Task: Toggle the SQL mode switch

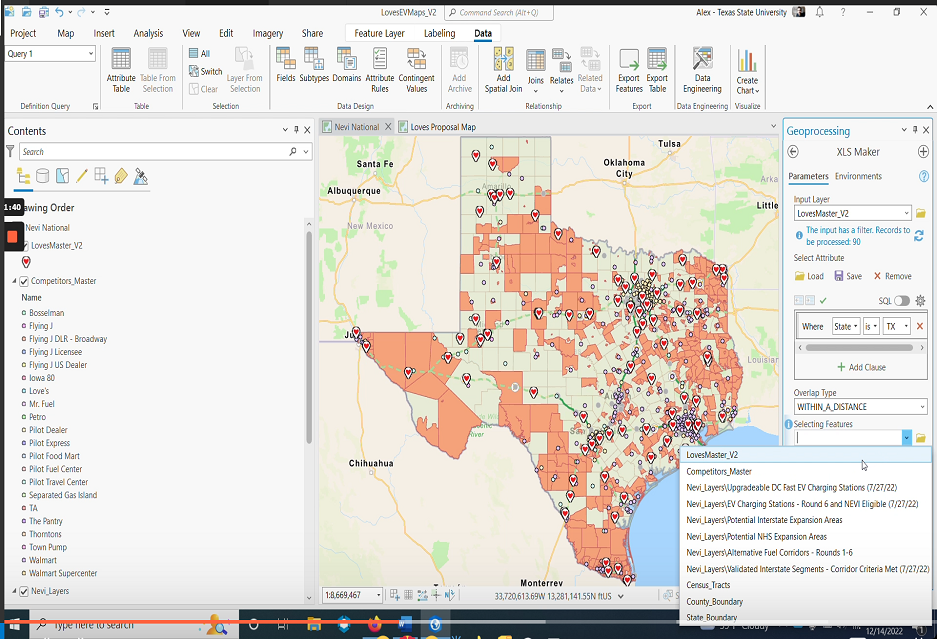Action: click(902, 301)
